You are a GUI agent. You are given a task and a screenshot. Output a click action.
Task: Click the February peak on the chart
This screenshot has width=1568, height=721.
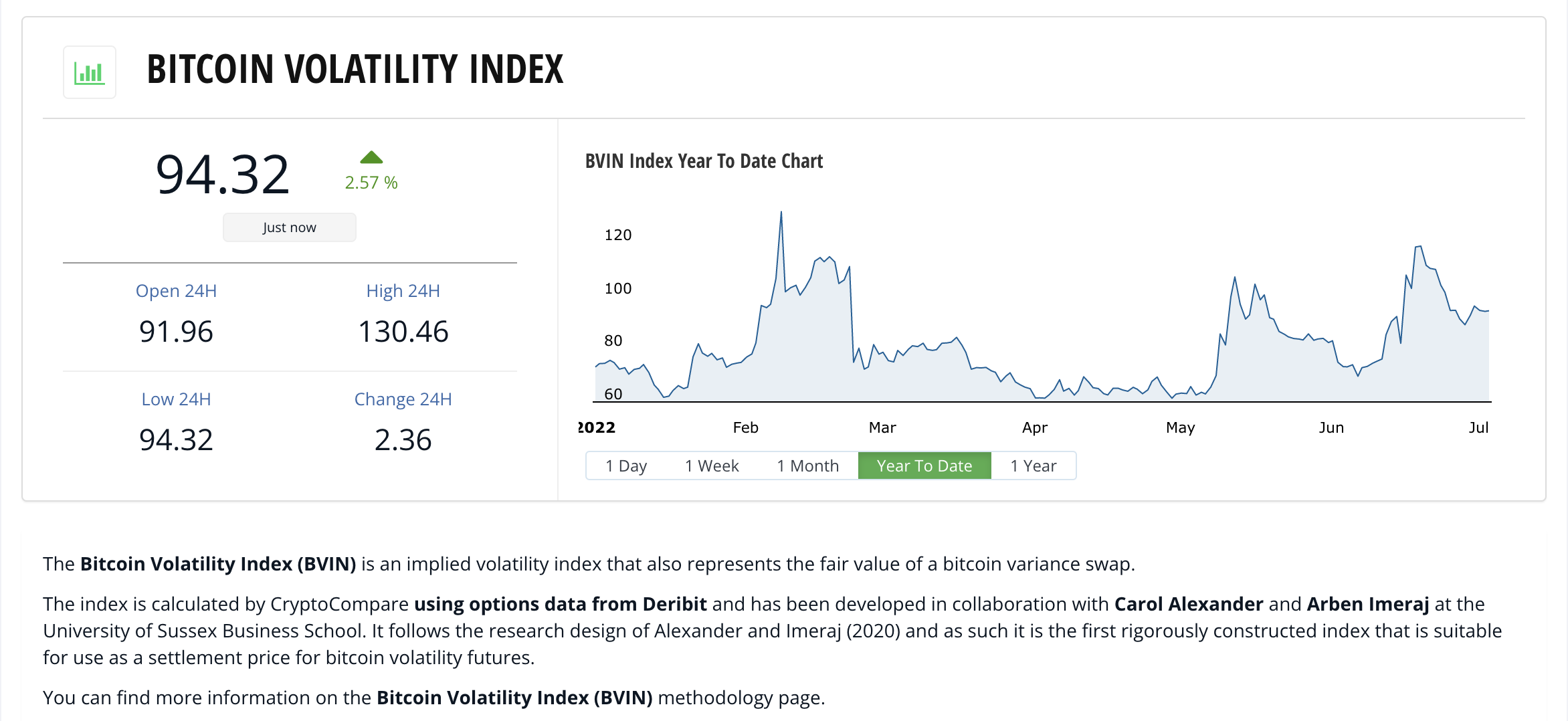click(781, 213)
